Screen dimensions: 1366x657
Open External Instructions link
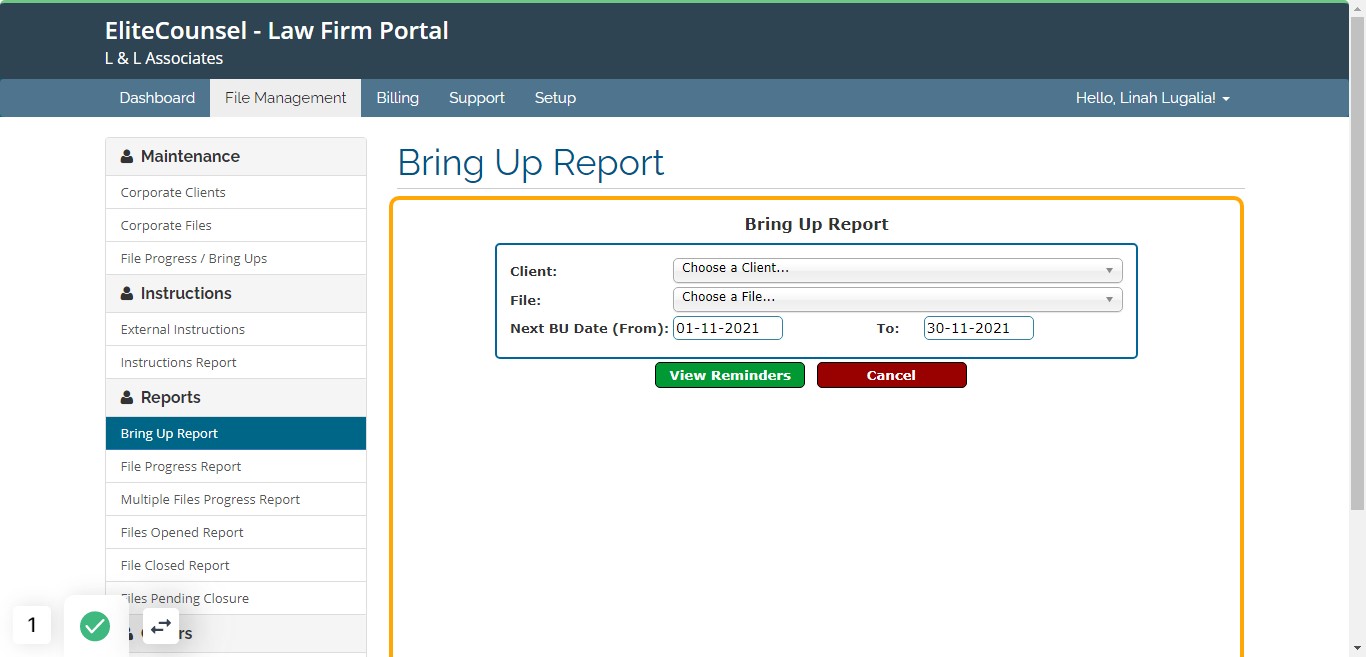pyautogui.click(x=236, y=329)
